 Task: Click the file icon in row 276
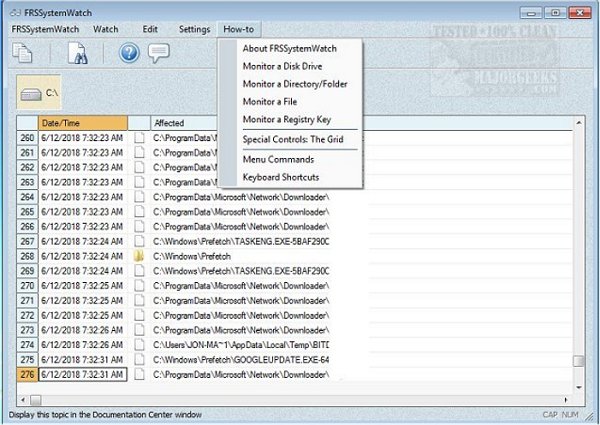tap(139, 375)
